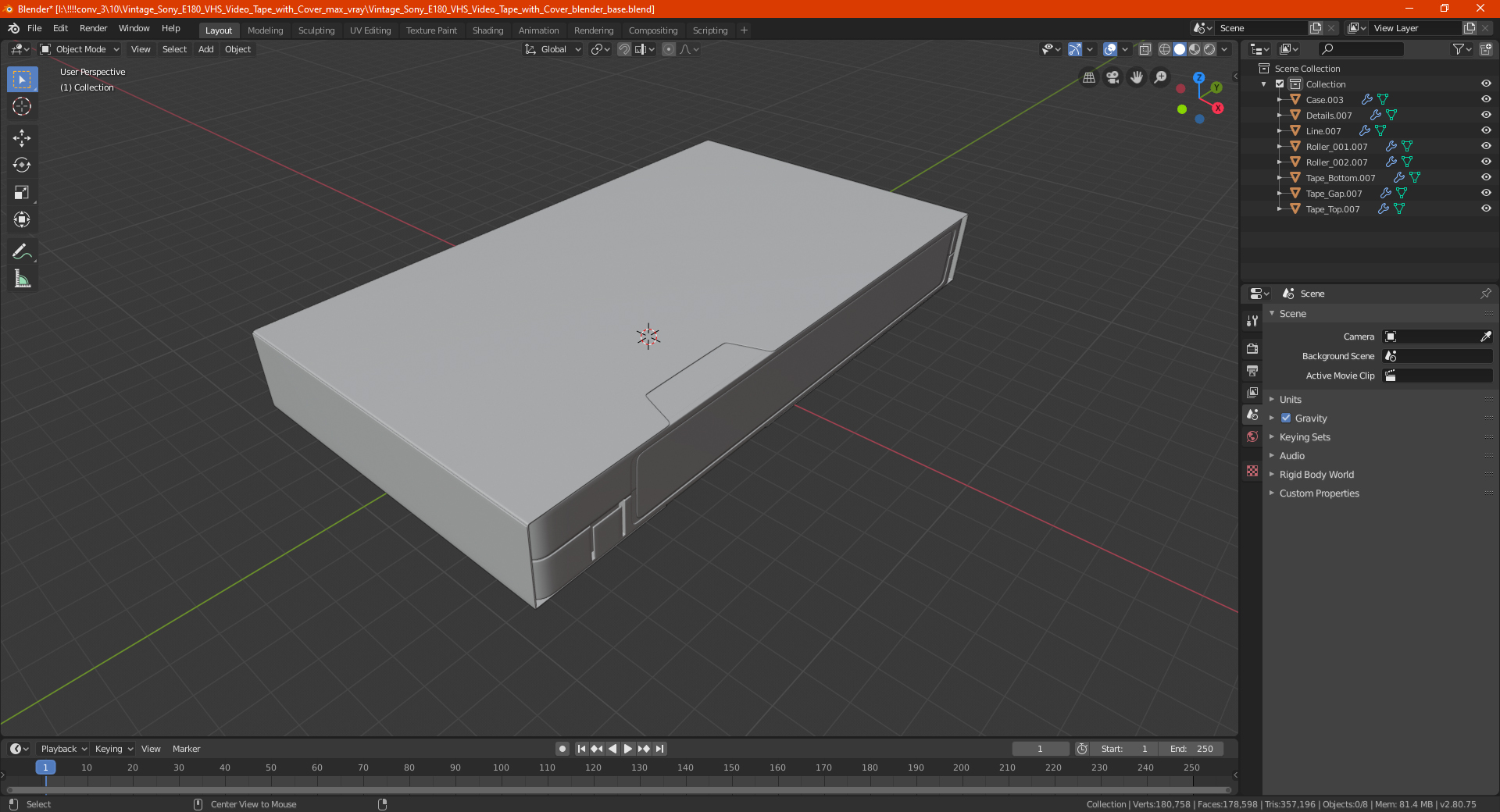
Task: Select the Select Box tool
Action: pos(22,80)
